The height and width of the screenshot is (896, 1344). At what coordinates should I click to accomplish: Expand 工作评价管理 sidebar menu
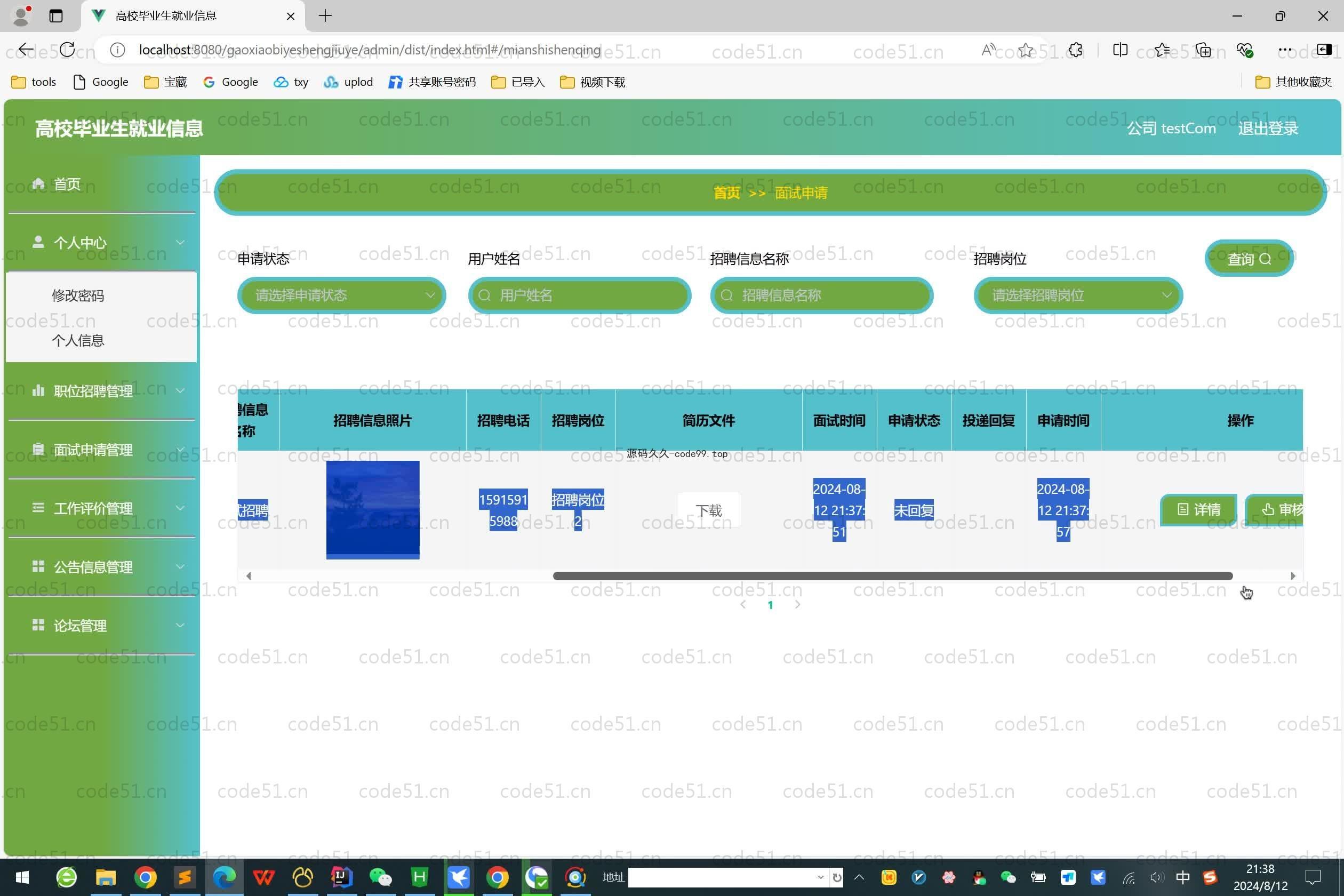[x=102, y=508]
